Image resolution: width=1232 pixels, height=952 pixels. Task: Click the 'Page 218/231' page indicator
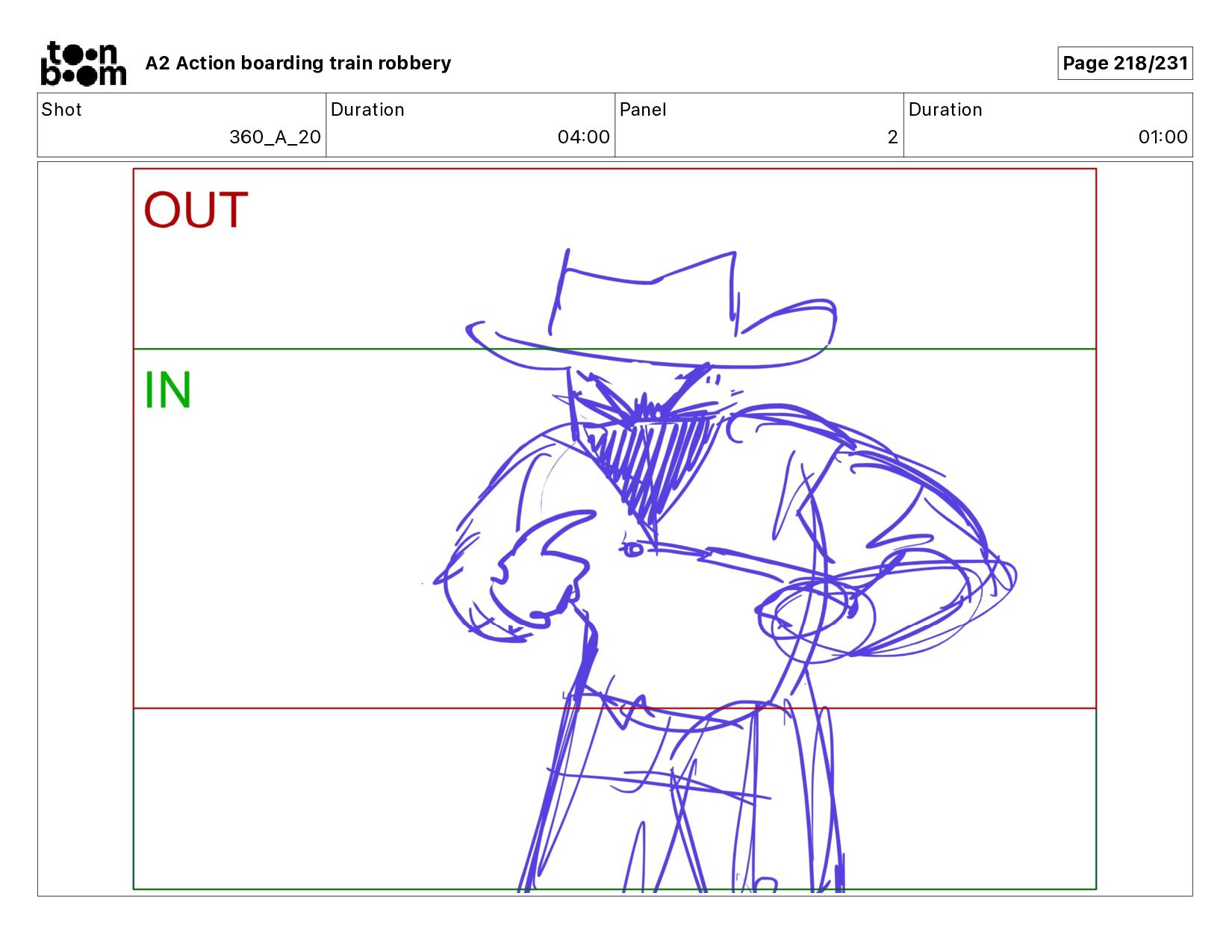1124,63
